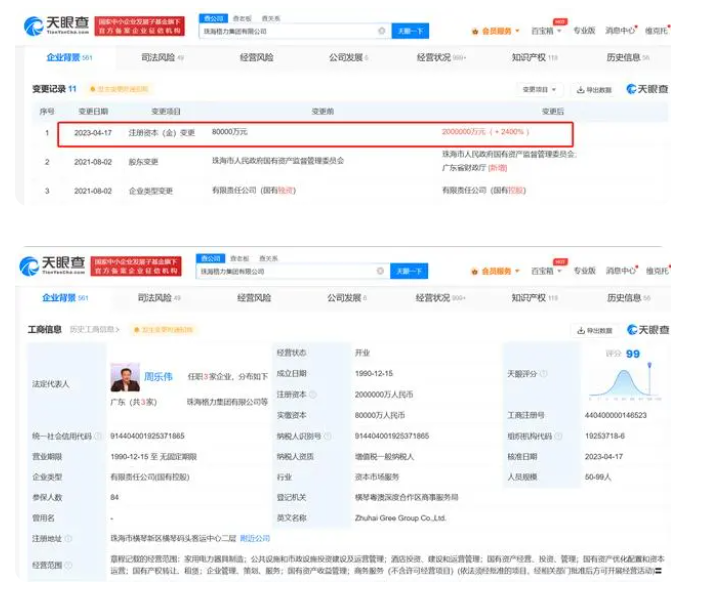This screenshot has height=605, width=701.
Task: Open the 变更项目 filter dropdown
Action: 539,89
